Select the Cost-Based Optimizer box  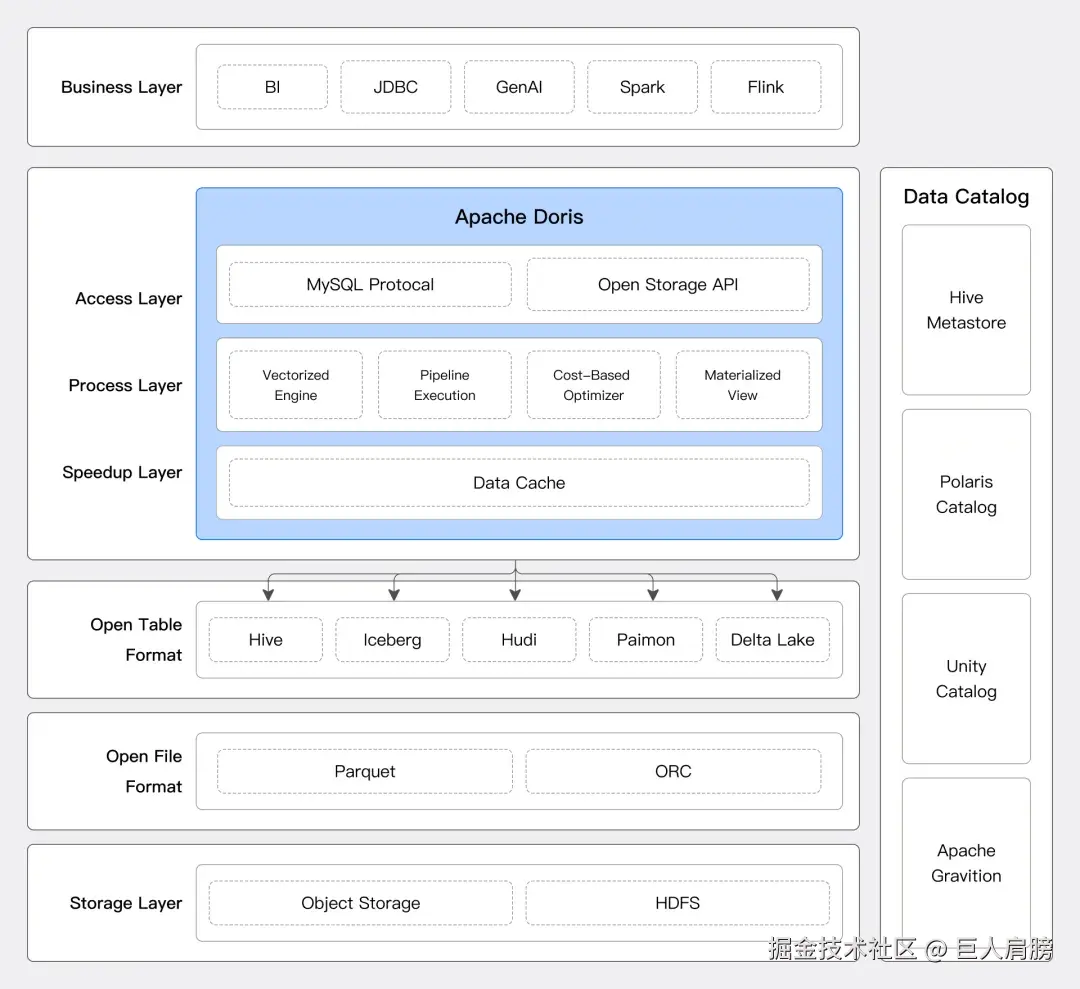(x=593, y=385)
